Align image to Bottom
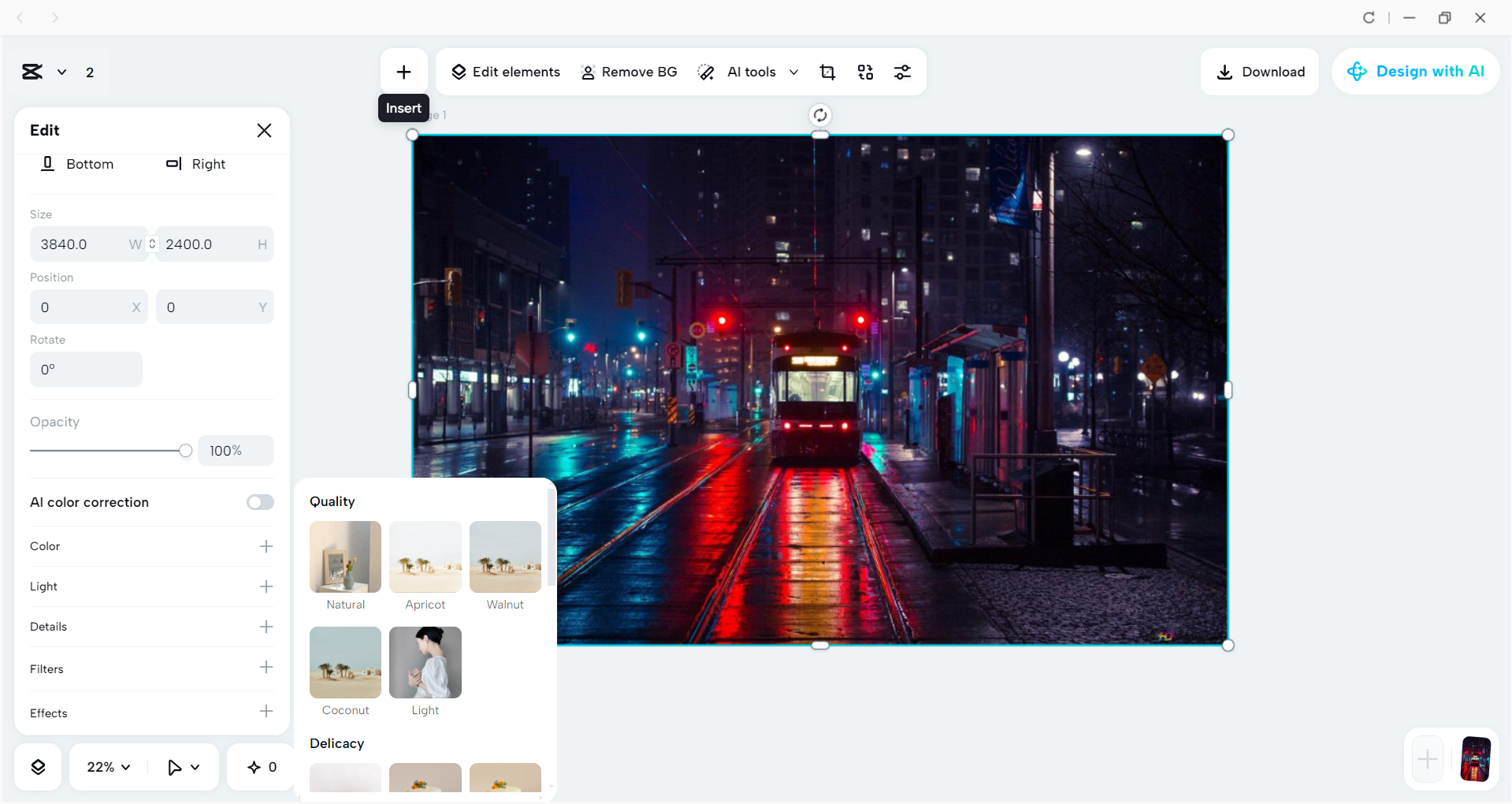Viewport: 1512px width, 804px height. (x=78, y=164)
